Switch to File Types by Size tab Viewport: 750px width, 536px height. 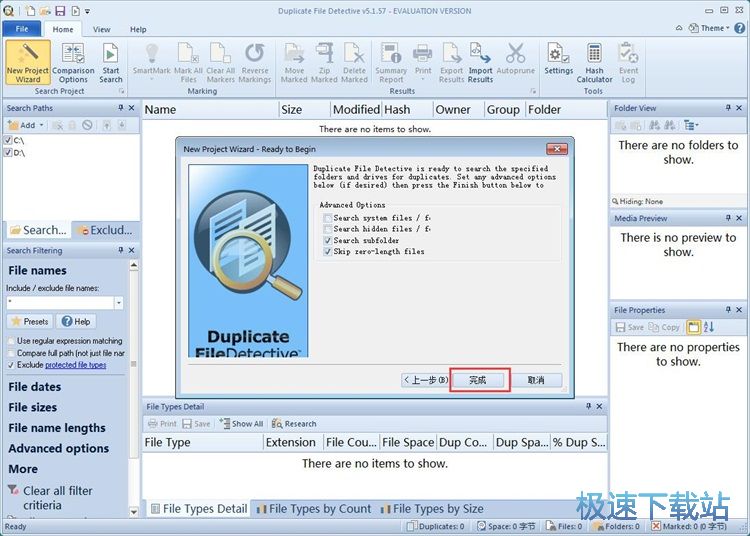tap(432, 509)
